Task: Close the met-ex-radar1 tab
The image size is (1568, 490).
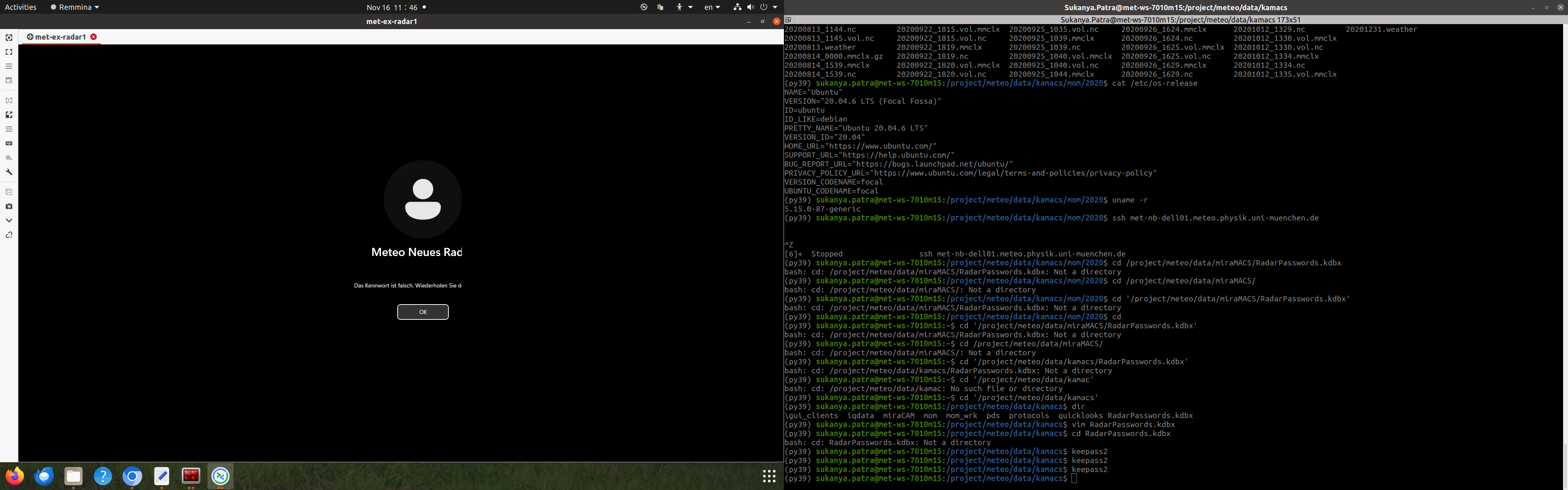Action: tap(93, 37)
